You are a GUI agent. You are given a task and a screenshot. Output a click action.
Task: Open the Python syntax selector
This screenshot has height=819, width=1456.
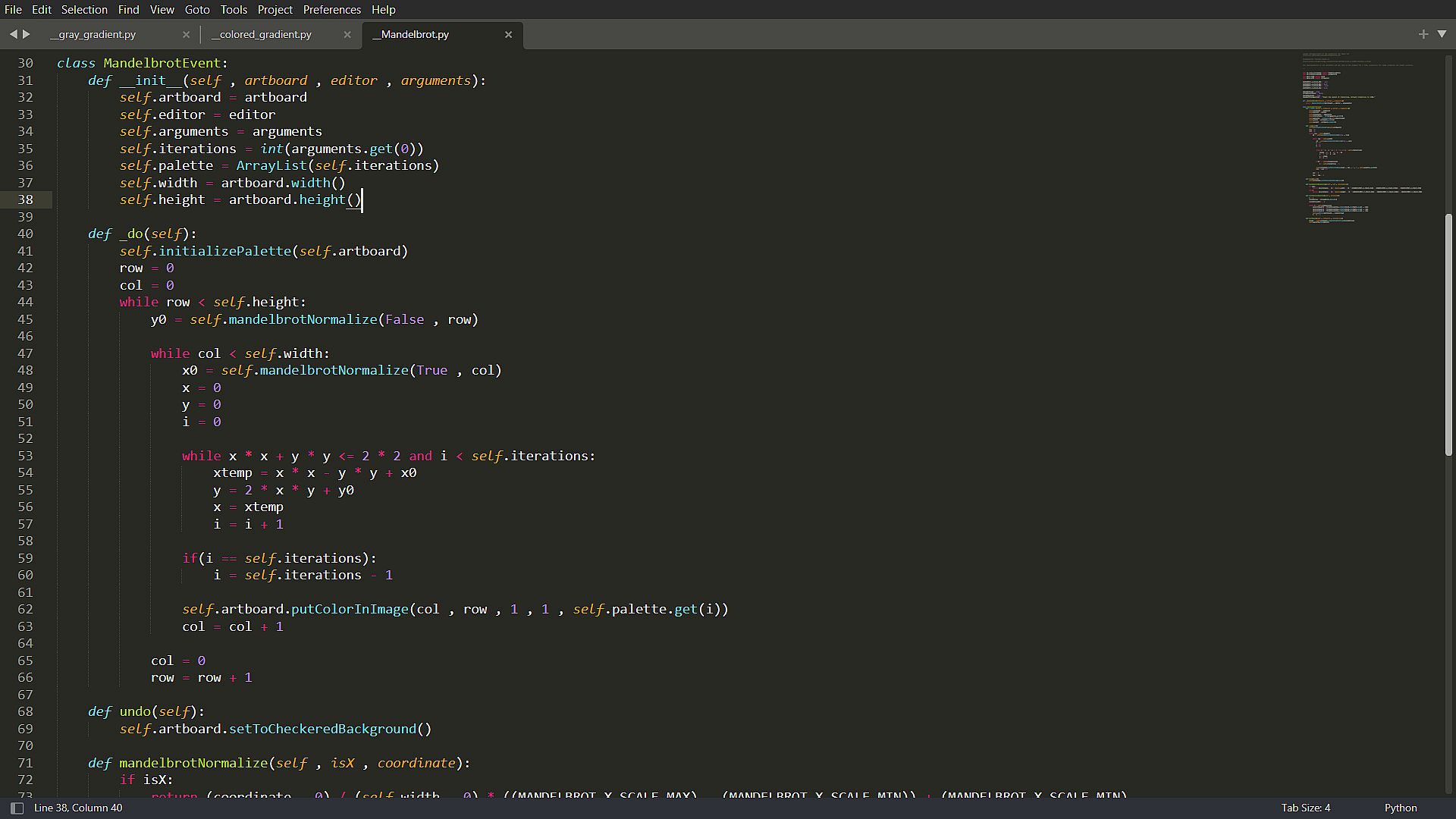tap(1400, 808)
